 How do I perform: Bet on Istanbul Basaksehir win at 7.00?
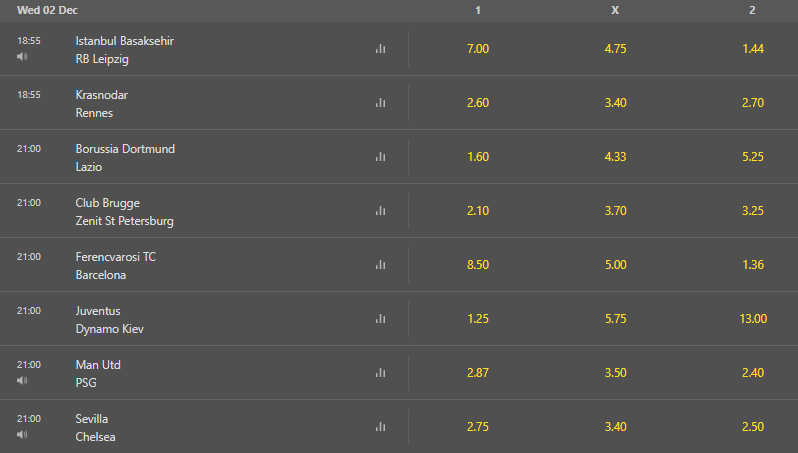point(478,49)
